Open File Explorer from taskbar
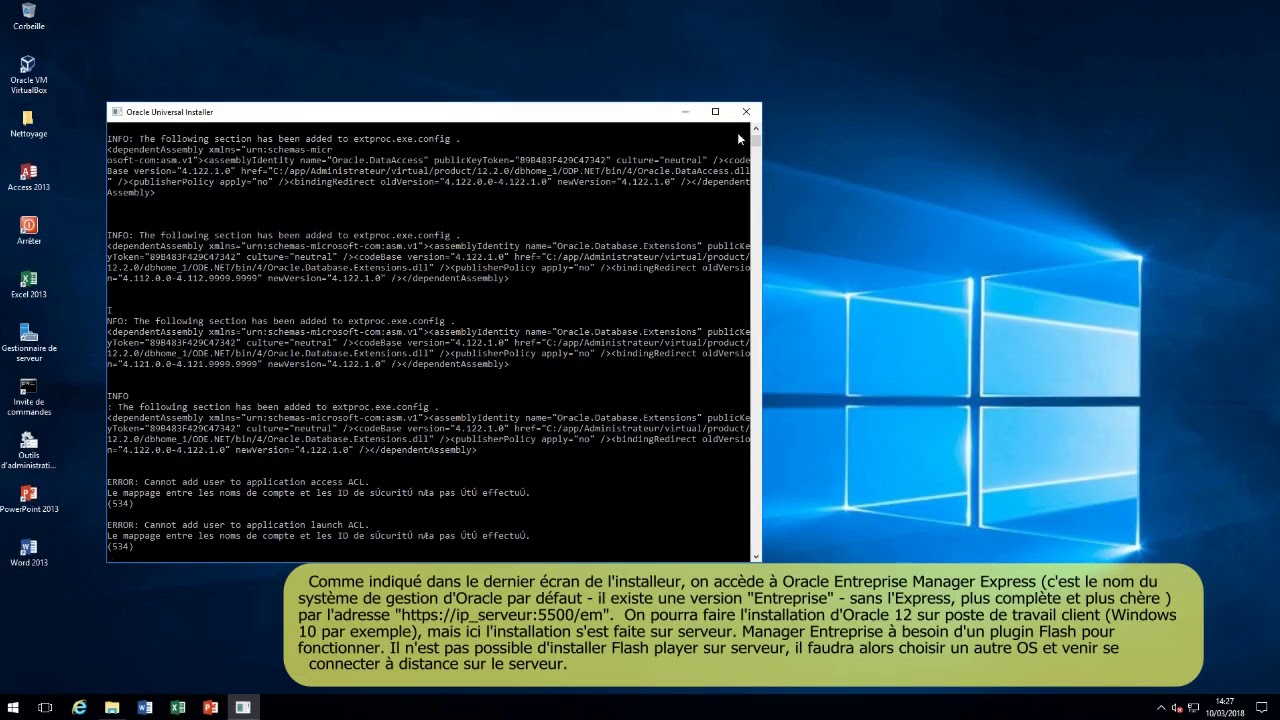1280x720 pixels. coord(112,707)
